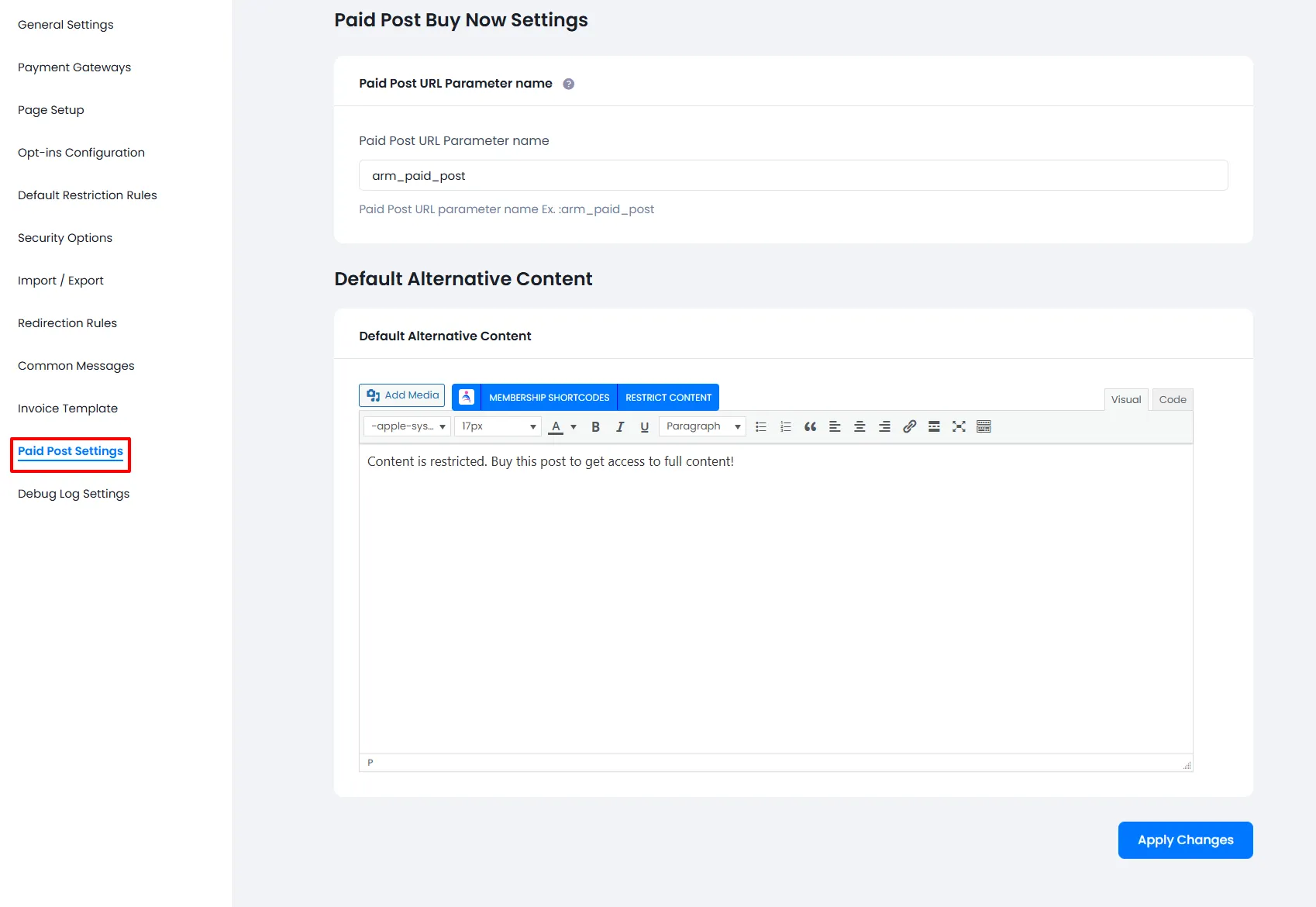Open the Payment Gateways settings section
1316x907 pixels.
point(74,67)
